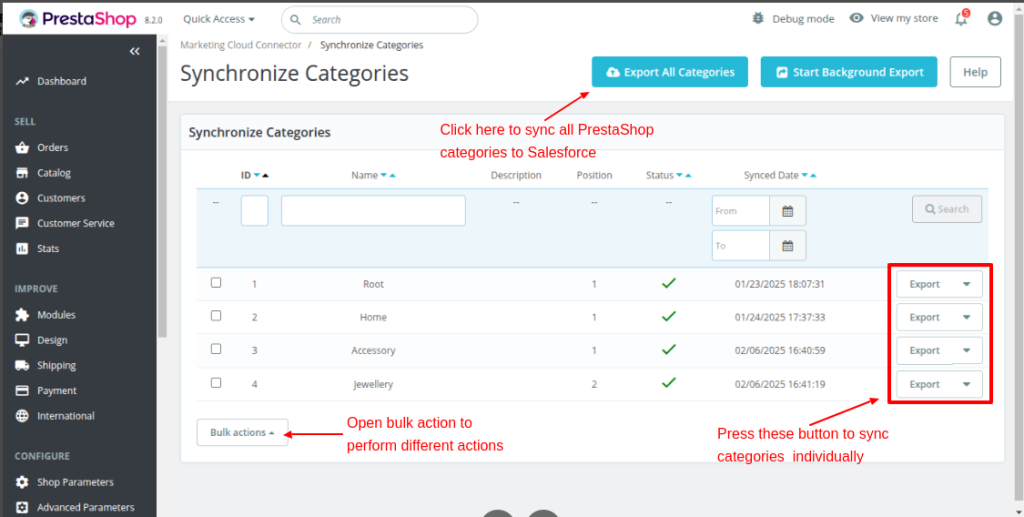Toggle the Accessory row status checkmark
The image size is (1024, 517).
668,349
